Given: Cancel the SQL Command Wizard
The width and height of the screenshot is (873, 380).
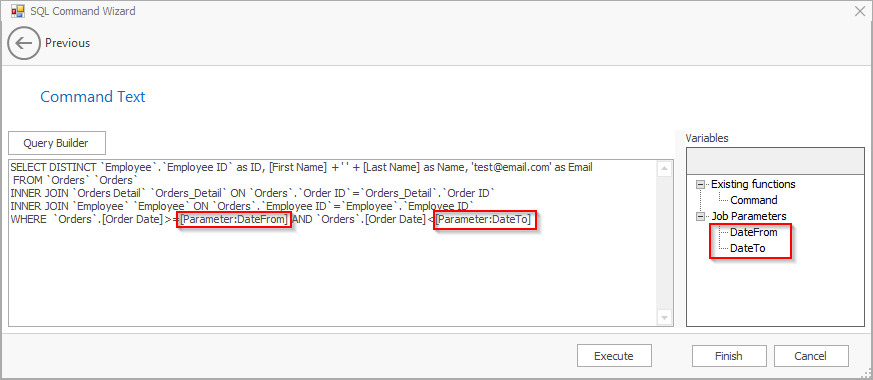Looking at the screenshot, I should (x=811, y=356).
